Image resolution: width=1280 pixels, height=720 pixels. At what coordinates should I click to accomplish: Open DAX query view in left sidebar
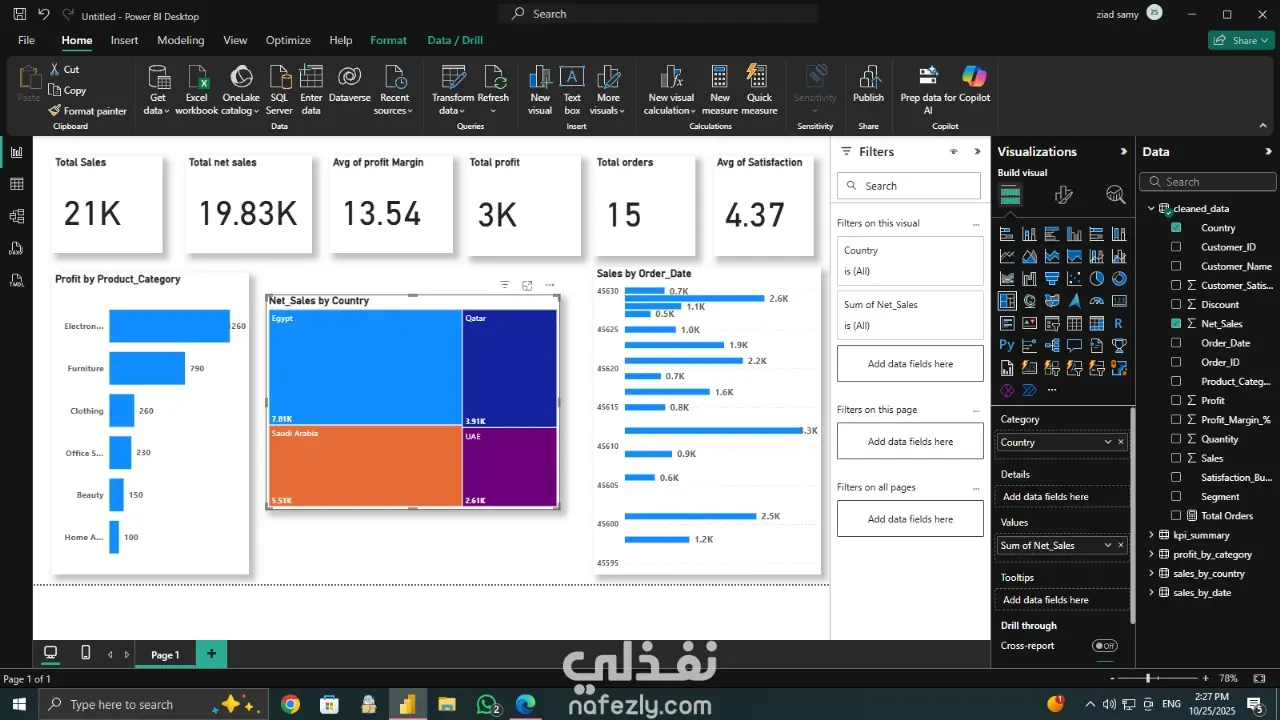click(16, 248)
